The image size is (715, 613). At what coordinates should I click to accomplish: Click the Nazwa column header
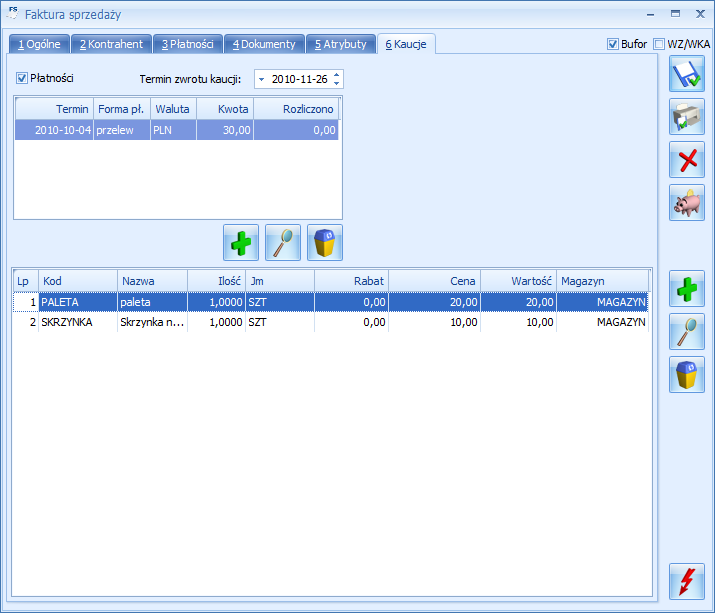152,281
